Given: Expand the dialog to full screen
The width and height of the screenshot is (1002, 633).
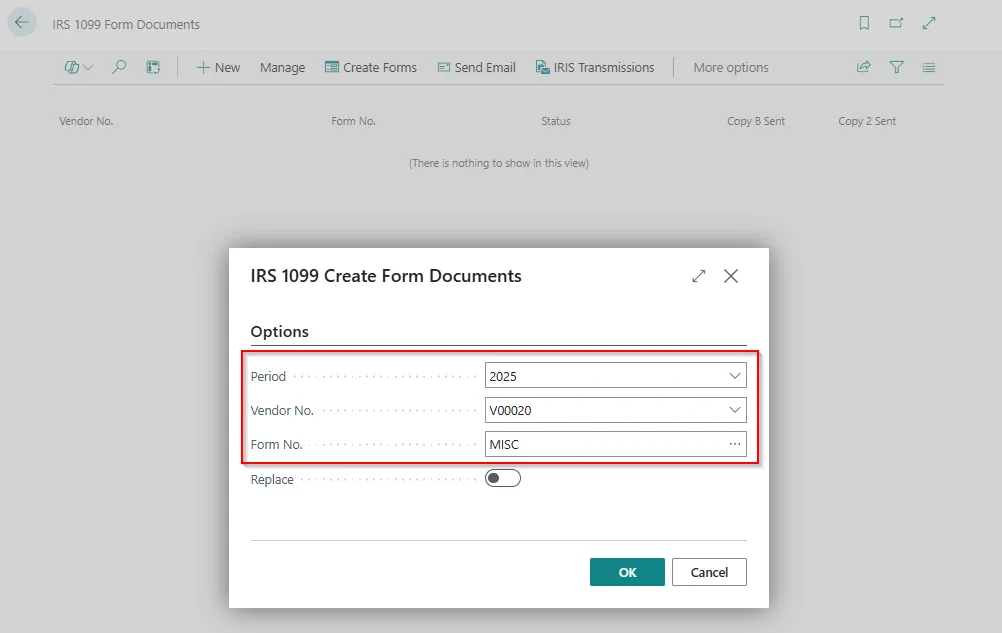Looking at the screenshot, I should click(699, 276).
